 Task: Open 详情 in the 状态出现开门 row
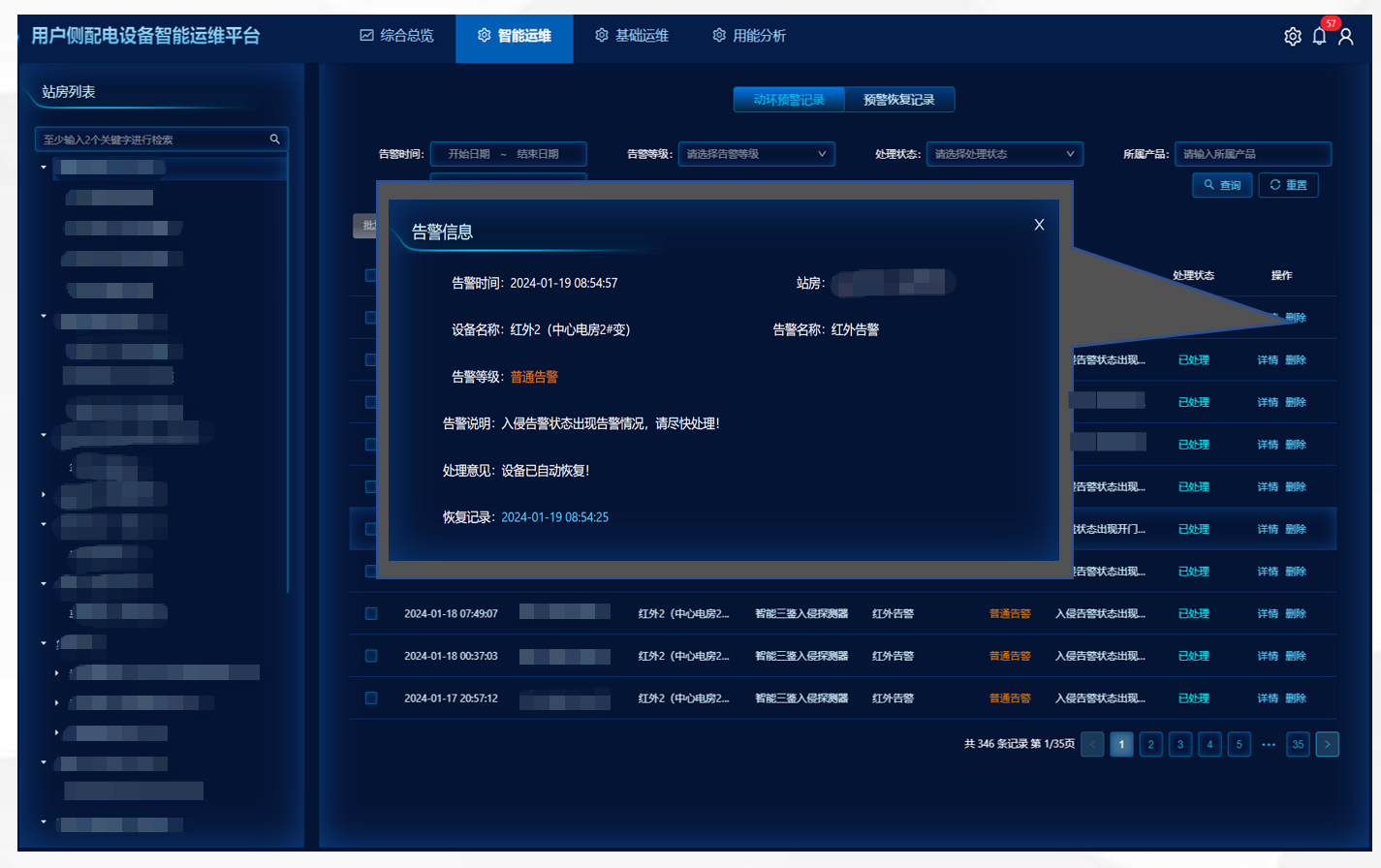(x=1268, y=529)
